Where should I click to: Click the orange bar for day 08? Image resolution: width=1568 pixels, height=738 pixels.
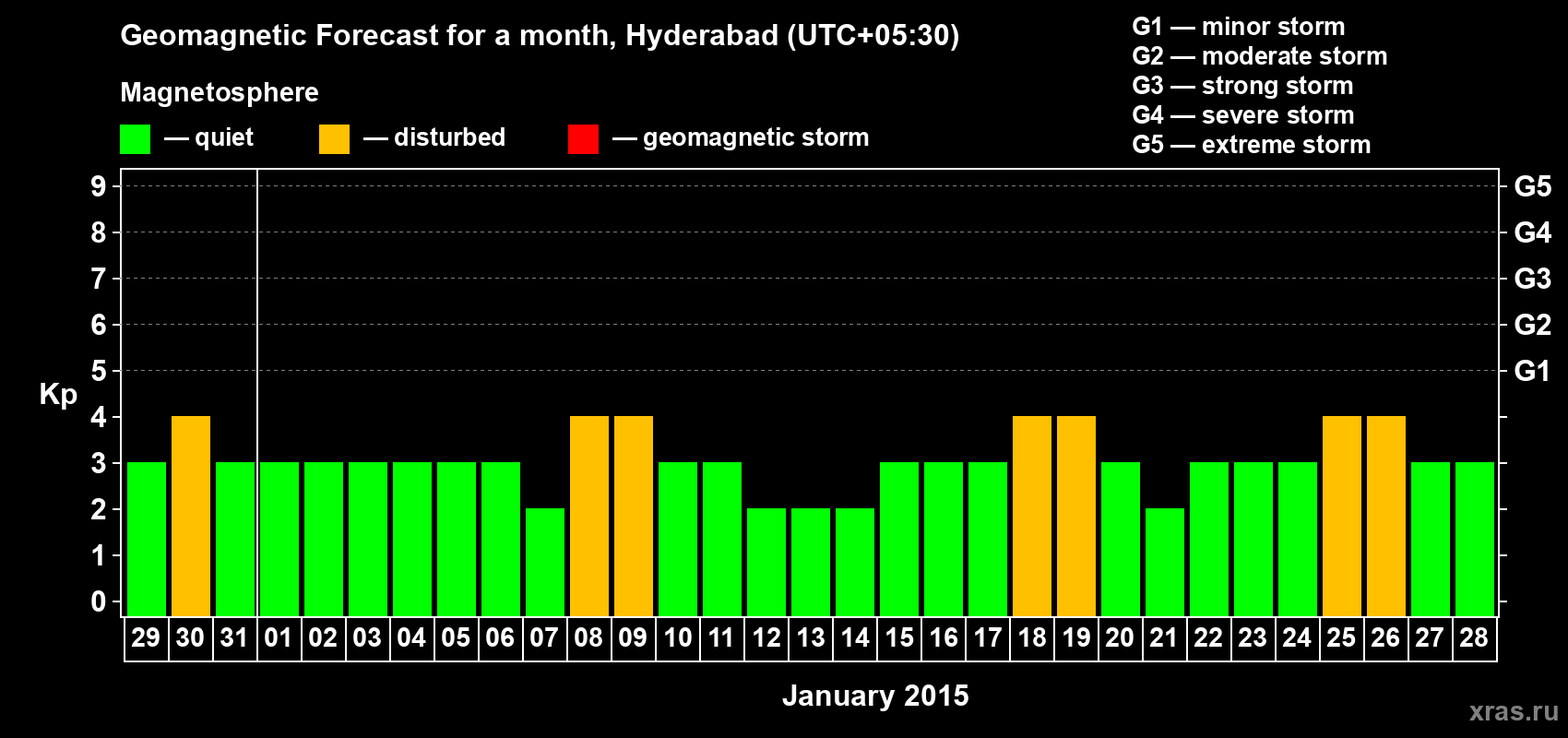coord(589,517)
